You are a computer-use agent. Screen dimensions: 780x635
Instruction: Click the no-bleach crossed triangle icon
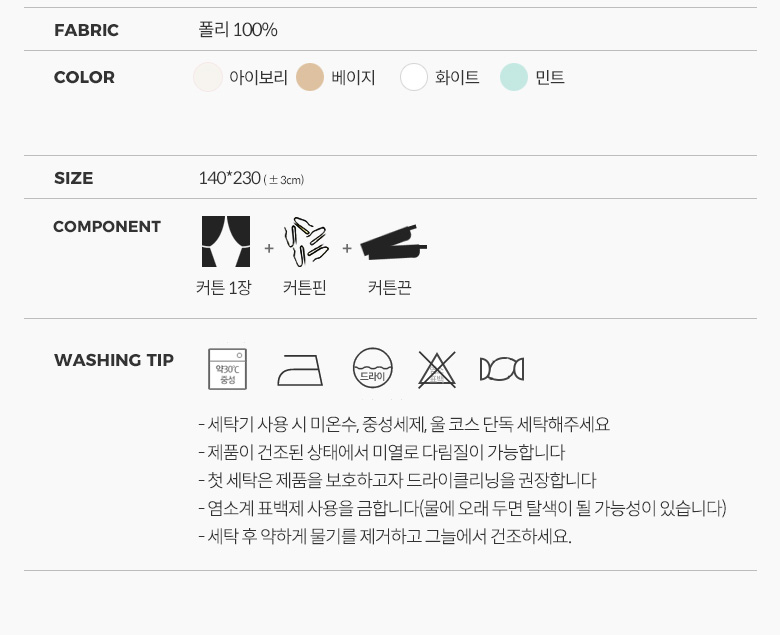437,369
